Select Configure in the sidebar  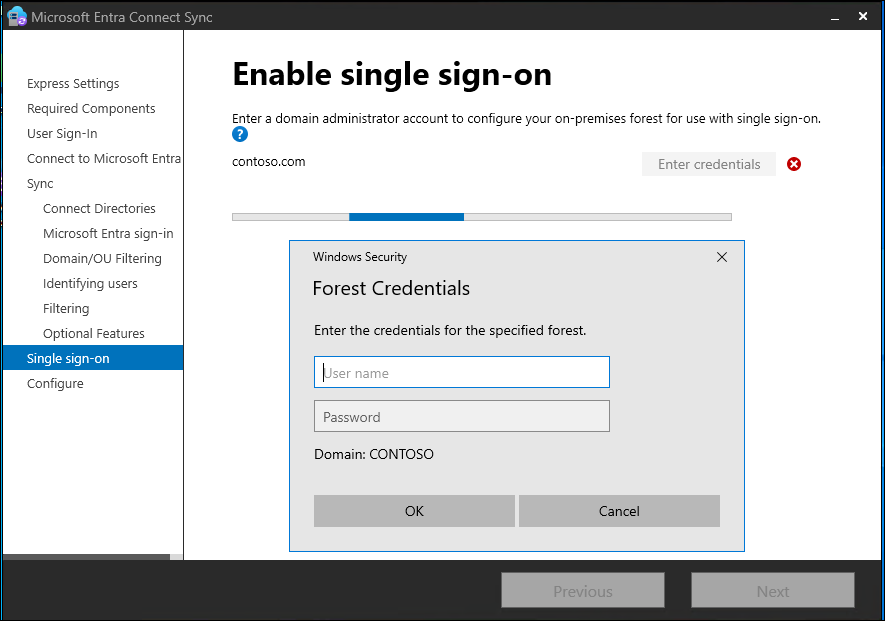click(x=55, y=384)
